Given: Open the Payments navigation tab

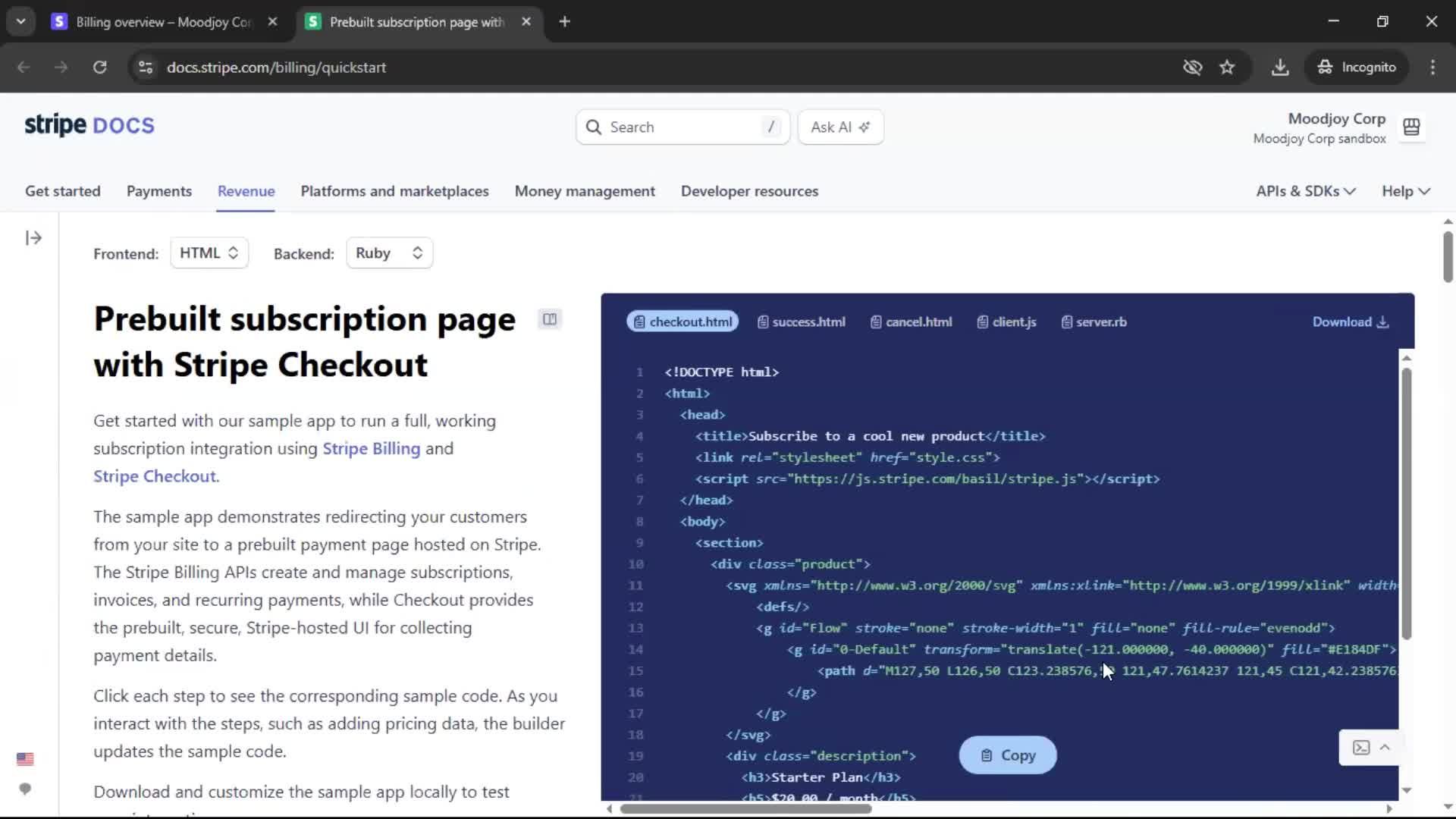Looking at the screenshot, I should pyautogui.click(x=159, y=191).
